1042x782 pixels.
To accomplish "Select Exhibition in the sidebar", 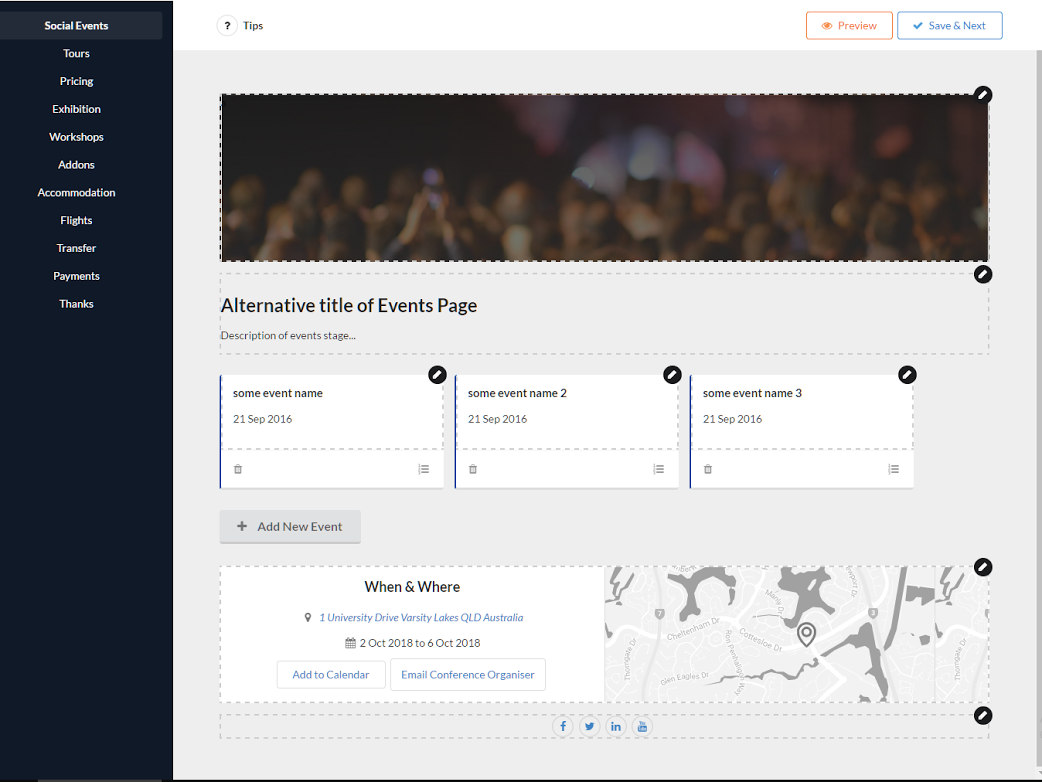I will coord(76,109).
